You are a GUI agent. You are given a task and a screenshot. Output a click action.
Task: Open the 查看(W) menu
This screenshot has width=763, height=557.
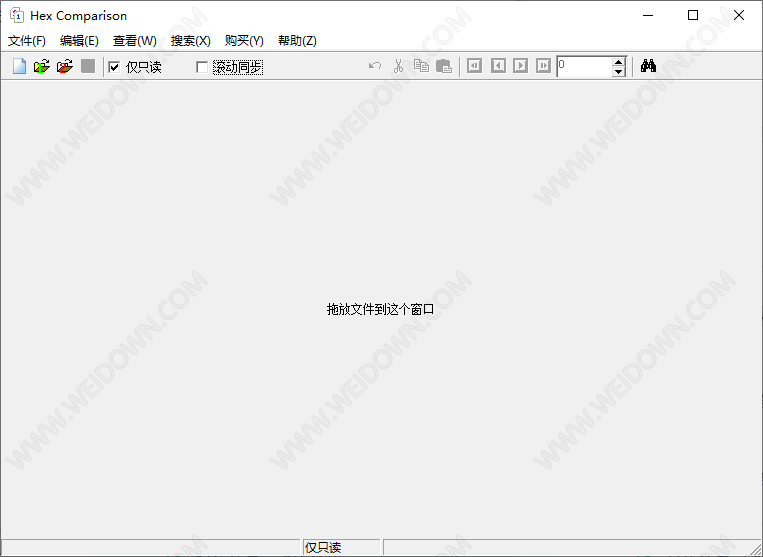pos(135,41)
